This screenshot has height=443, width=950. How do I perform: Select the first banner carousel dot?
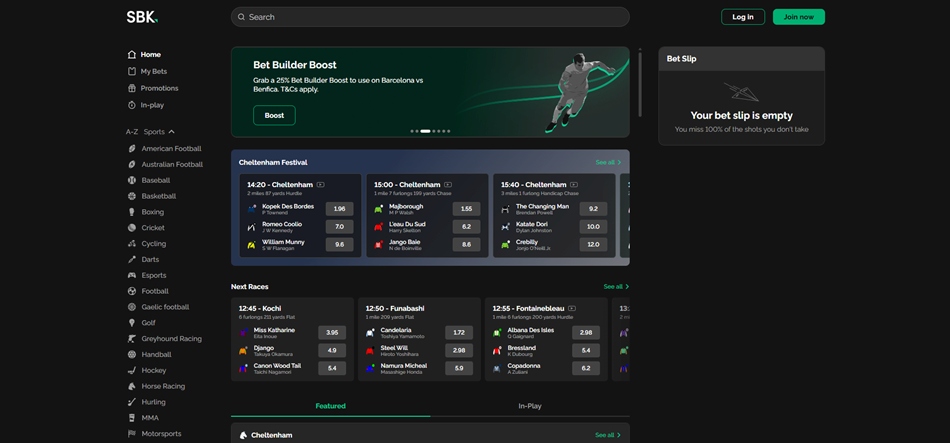[412, 131]
